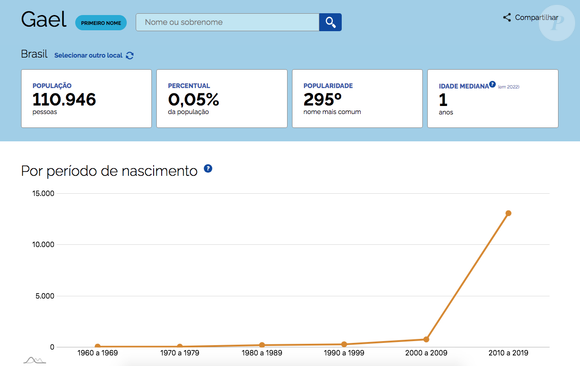The height and width of the screenshot is (366, 580).
Task: Click the Nome ou sobrenome search field
Action: tap(227, 22)
